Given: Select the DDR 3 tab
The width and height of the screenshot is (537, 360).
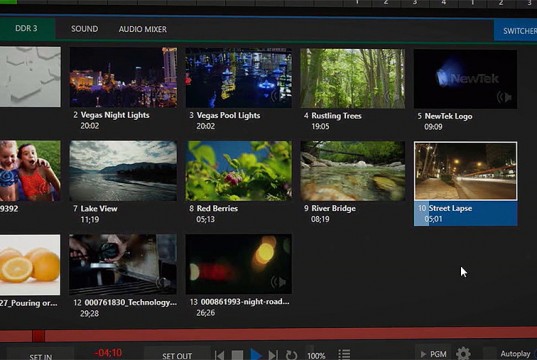Looking at the screenshot, I should [x=27, y=28].
